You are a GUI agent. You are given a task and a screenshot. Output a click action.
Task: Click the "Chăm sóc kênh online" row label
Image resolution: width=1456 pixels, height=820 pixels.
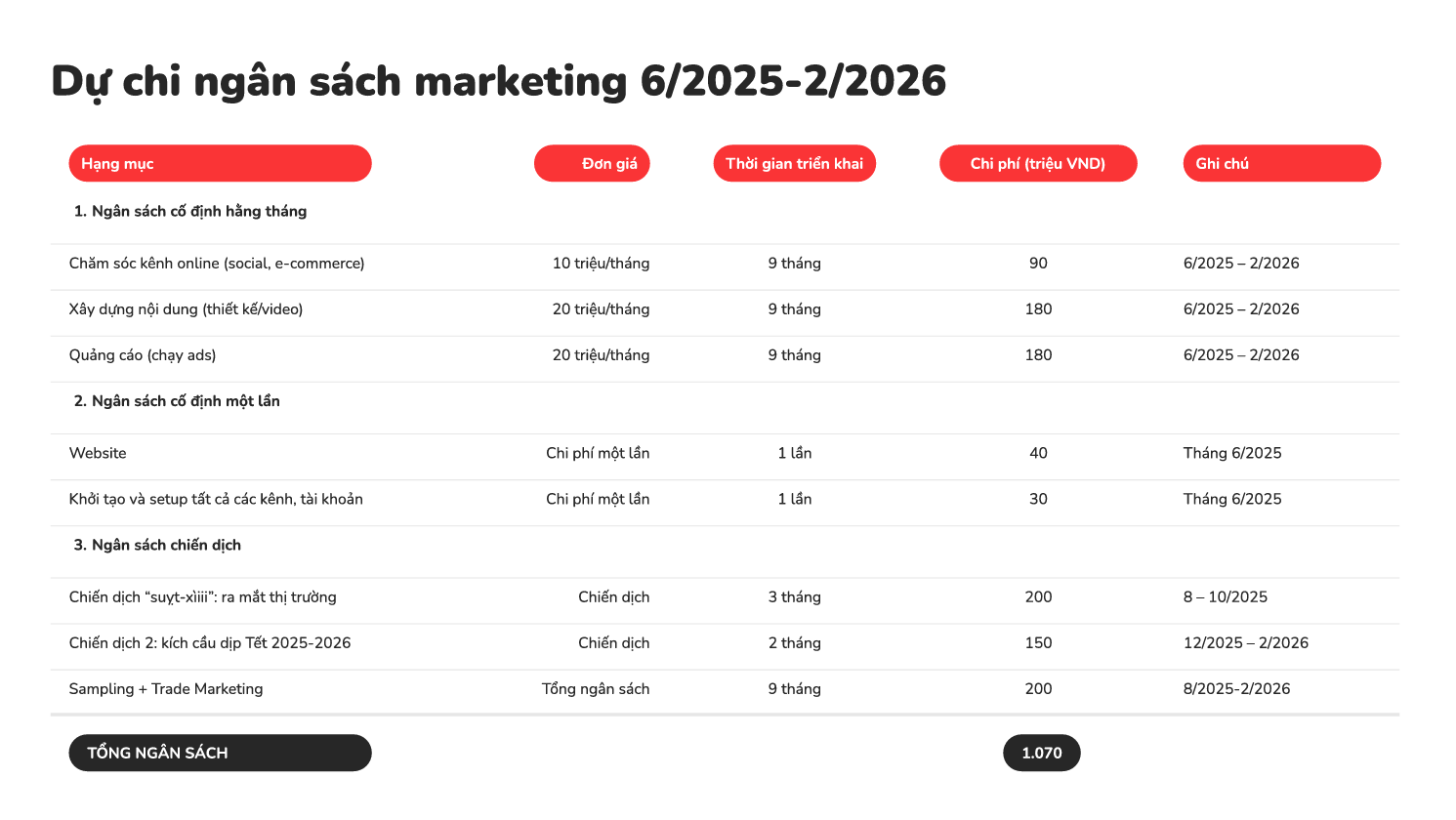[x=217, y=264]
